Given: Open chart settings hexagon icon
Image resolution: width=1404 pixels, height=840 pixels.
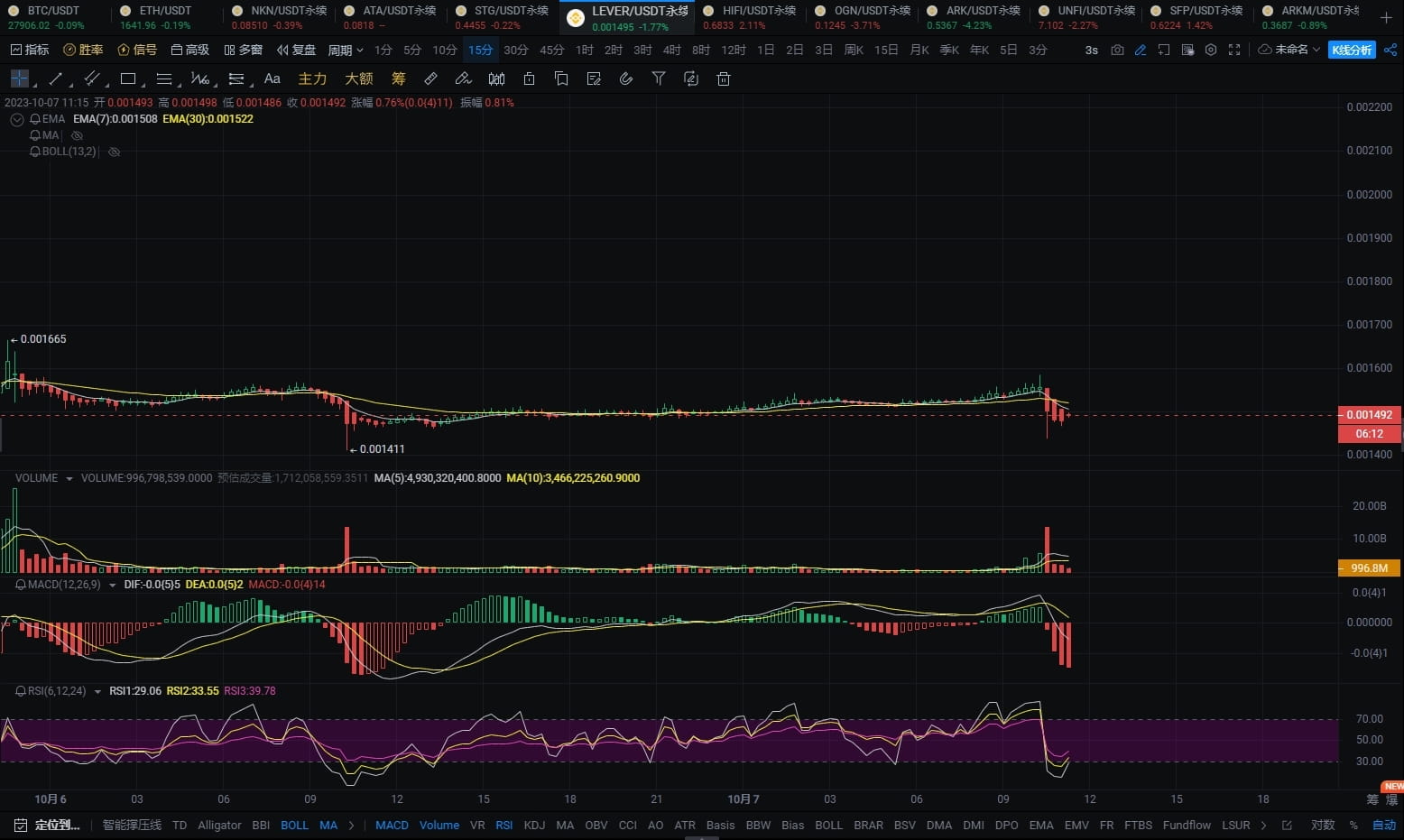Looking at the screenshot, I should [1211, 50].
